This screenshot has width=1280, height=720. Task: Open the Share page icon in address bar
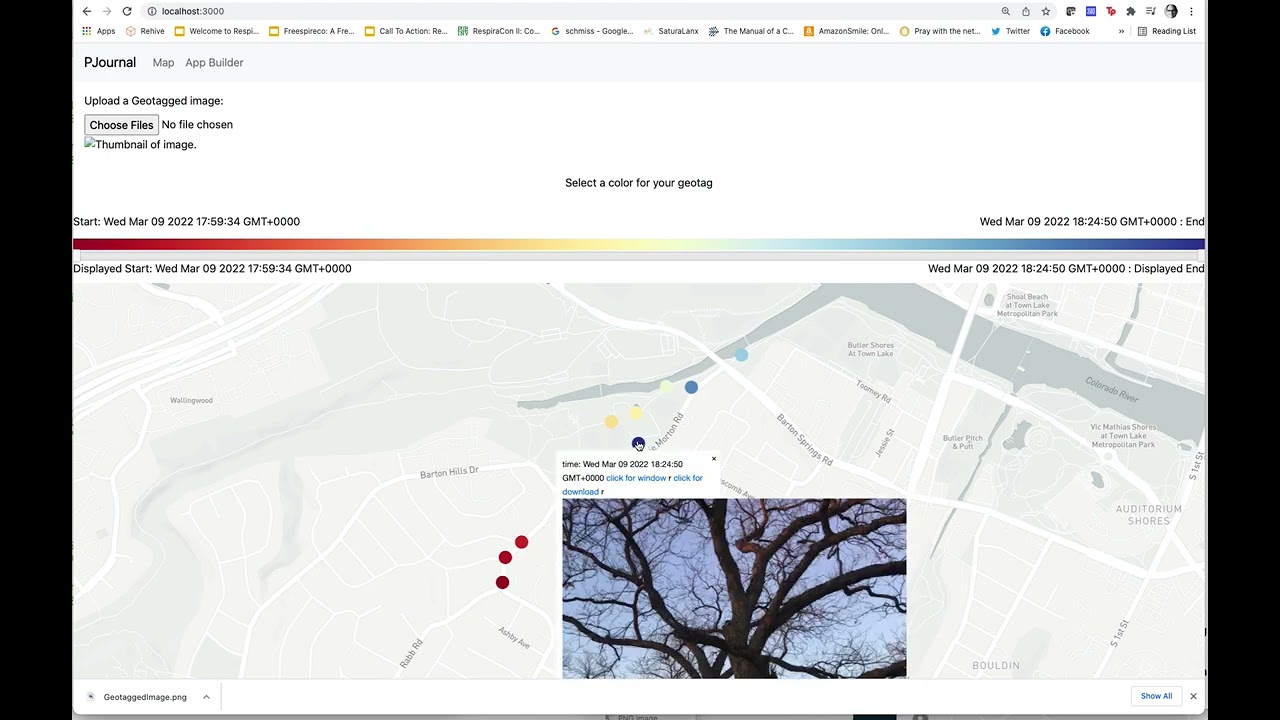[x=1026, y=11]
